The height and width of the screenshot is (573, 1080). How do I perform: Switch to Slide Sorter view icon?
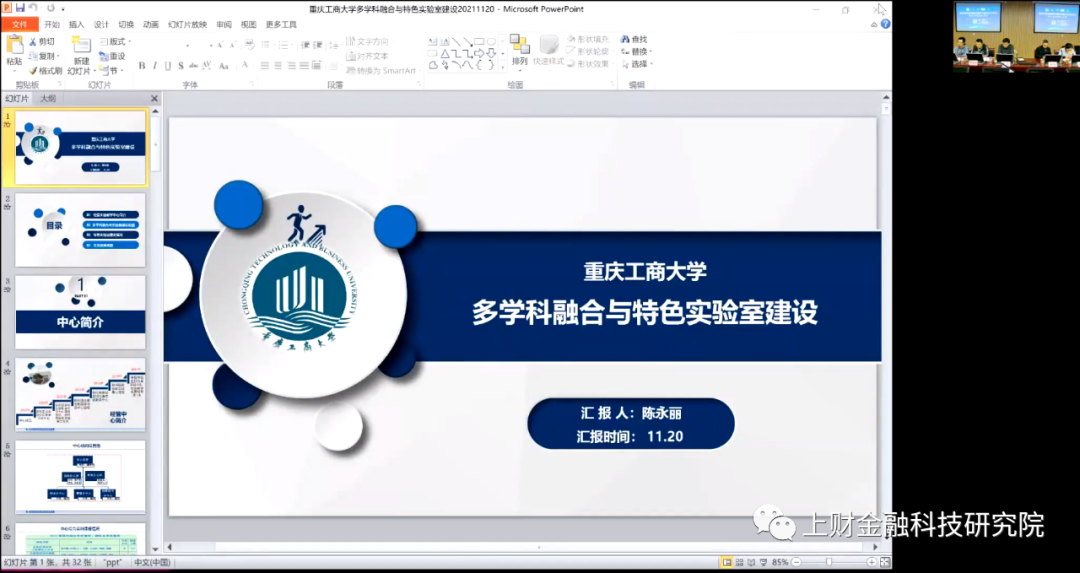click(740, 563)
